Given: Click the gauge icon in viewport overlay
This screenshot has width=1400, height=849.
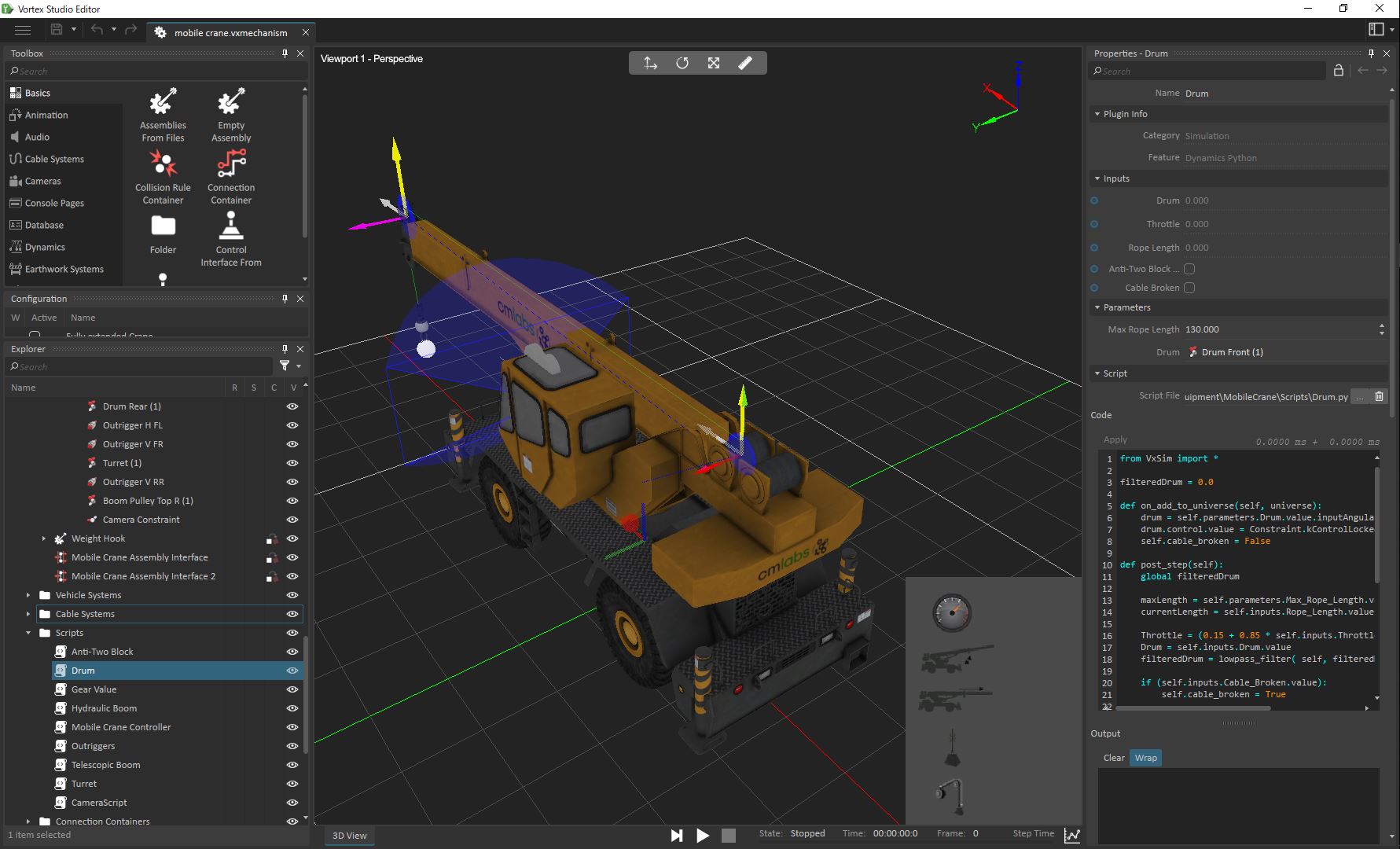Looking at the screenshot, I should (952, 613).
